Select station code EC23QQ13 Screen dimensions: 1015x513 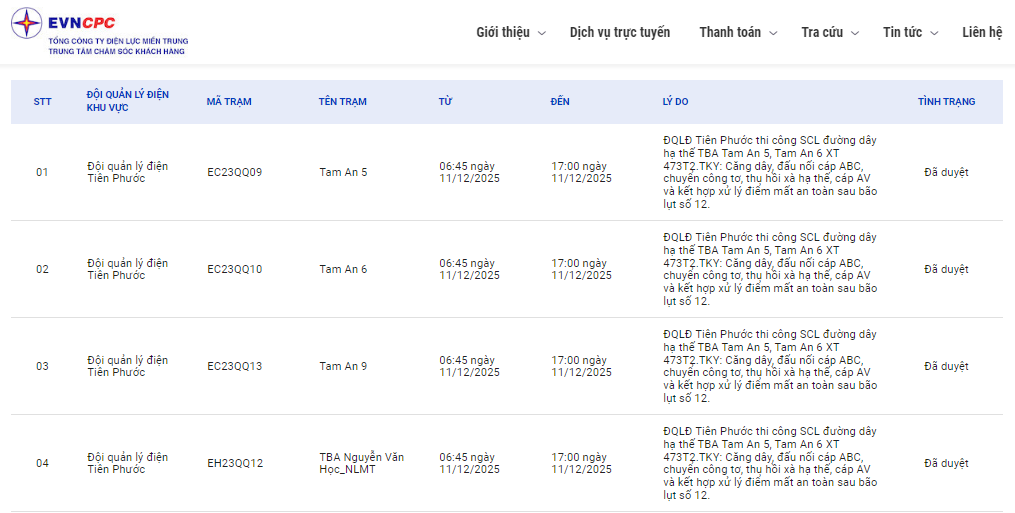click(234, 366)
